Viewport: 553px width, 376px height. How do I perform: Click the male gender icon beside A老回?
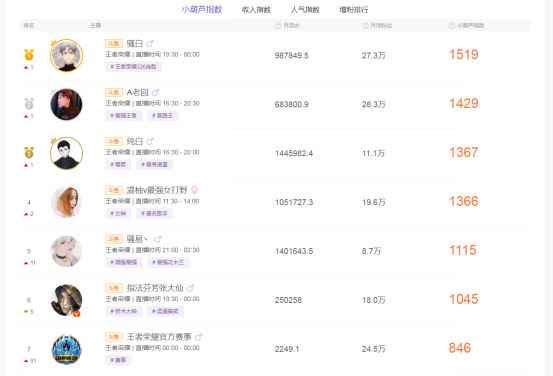[156, 92]
